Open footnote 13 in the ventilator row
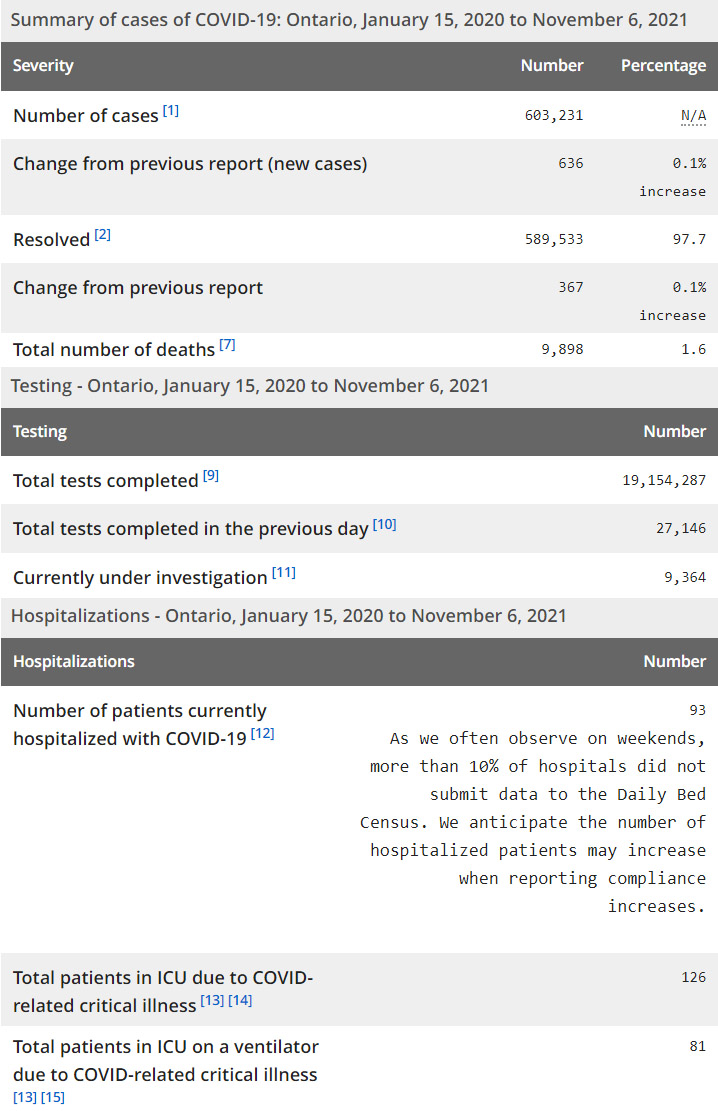 [24, 1098]
